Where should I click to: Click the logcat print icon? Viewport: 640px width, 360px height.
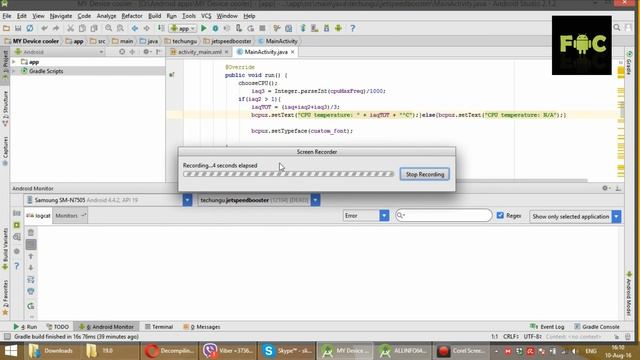(31, 291)
